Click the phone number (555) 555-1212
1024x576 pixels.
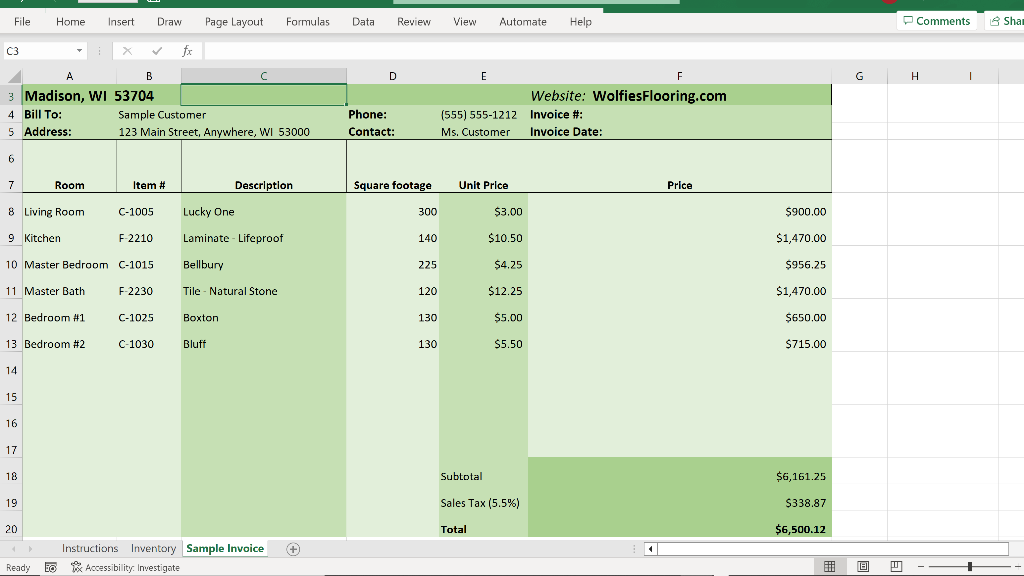point(479,114)
